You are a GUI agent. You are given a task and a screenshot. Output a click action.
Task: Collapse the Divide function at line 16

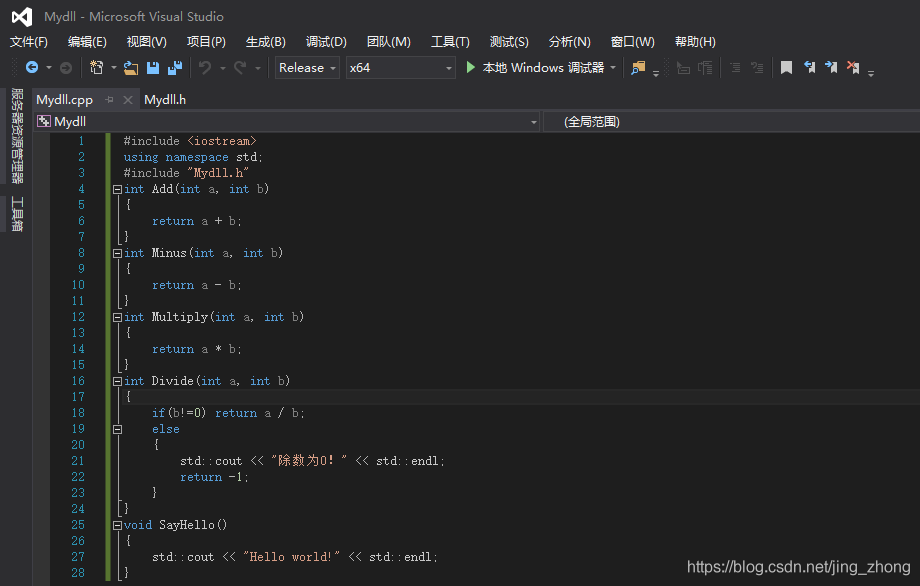(117, 381)
